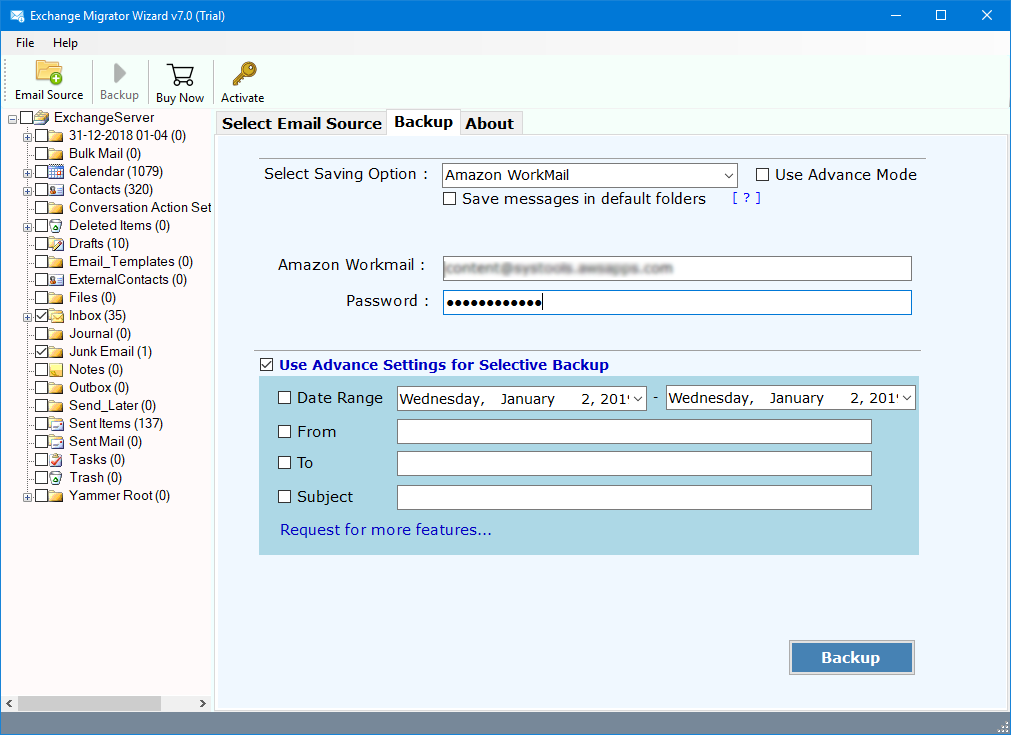
Task: Click the From filter text field
Action: click(634, 431)
